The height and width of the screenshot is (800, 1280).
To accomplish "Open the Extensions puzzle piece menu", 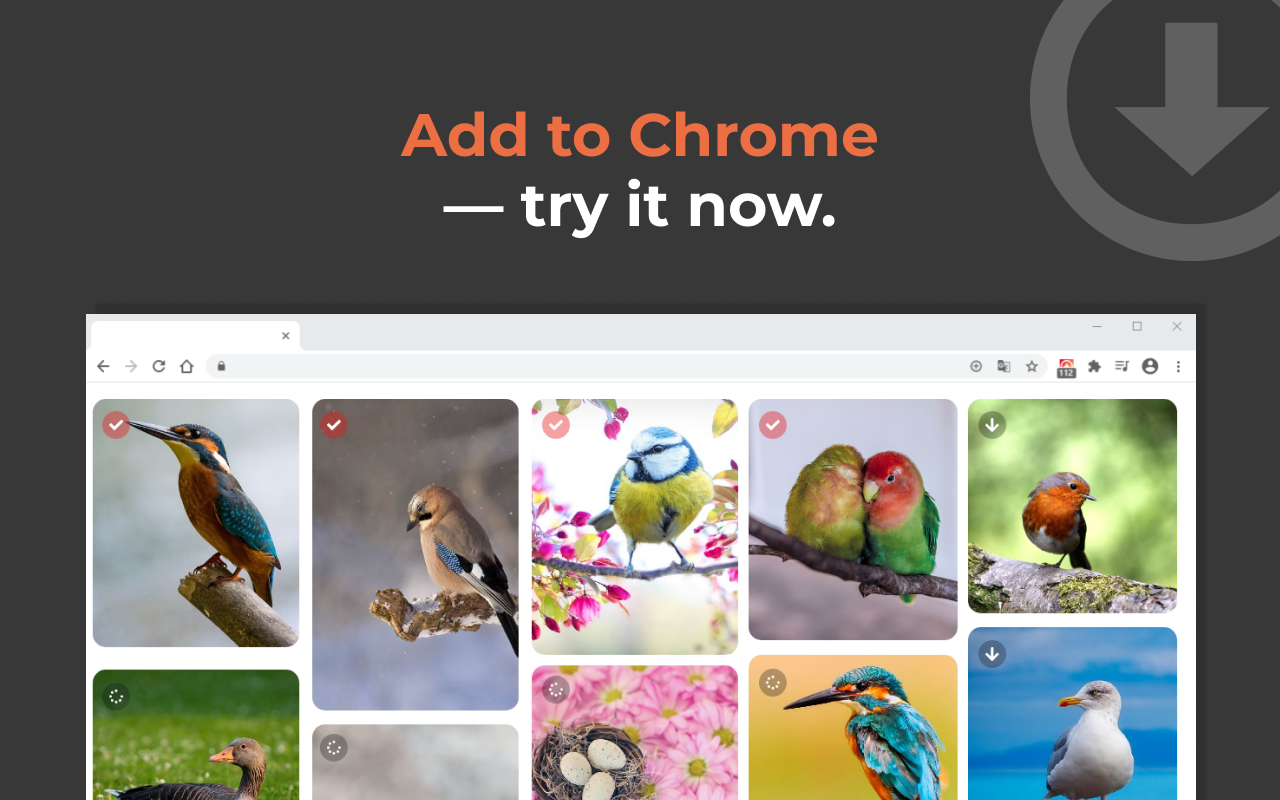I will 1094,366.
